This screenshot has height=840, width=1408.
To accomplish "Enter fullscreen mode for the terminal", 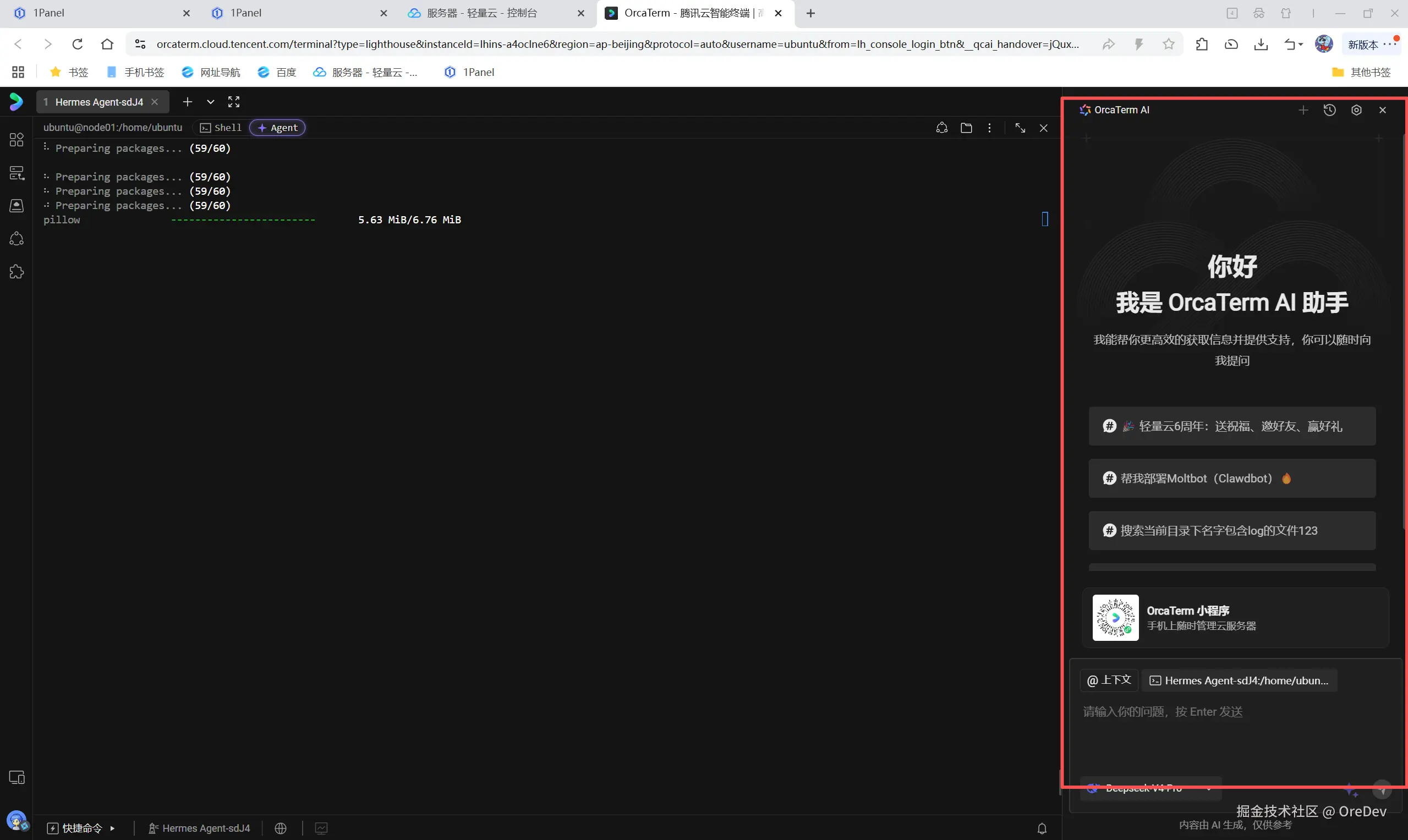I will (234, 102).
